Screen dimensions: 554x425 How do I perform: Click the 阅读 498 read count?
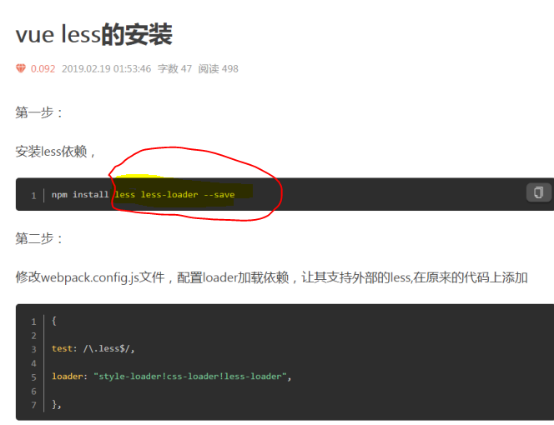coord(218,69)
